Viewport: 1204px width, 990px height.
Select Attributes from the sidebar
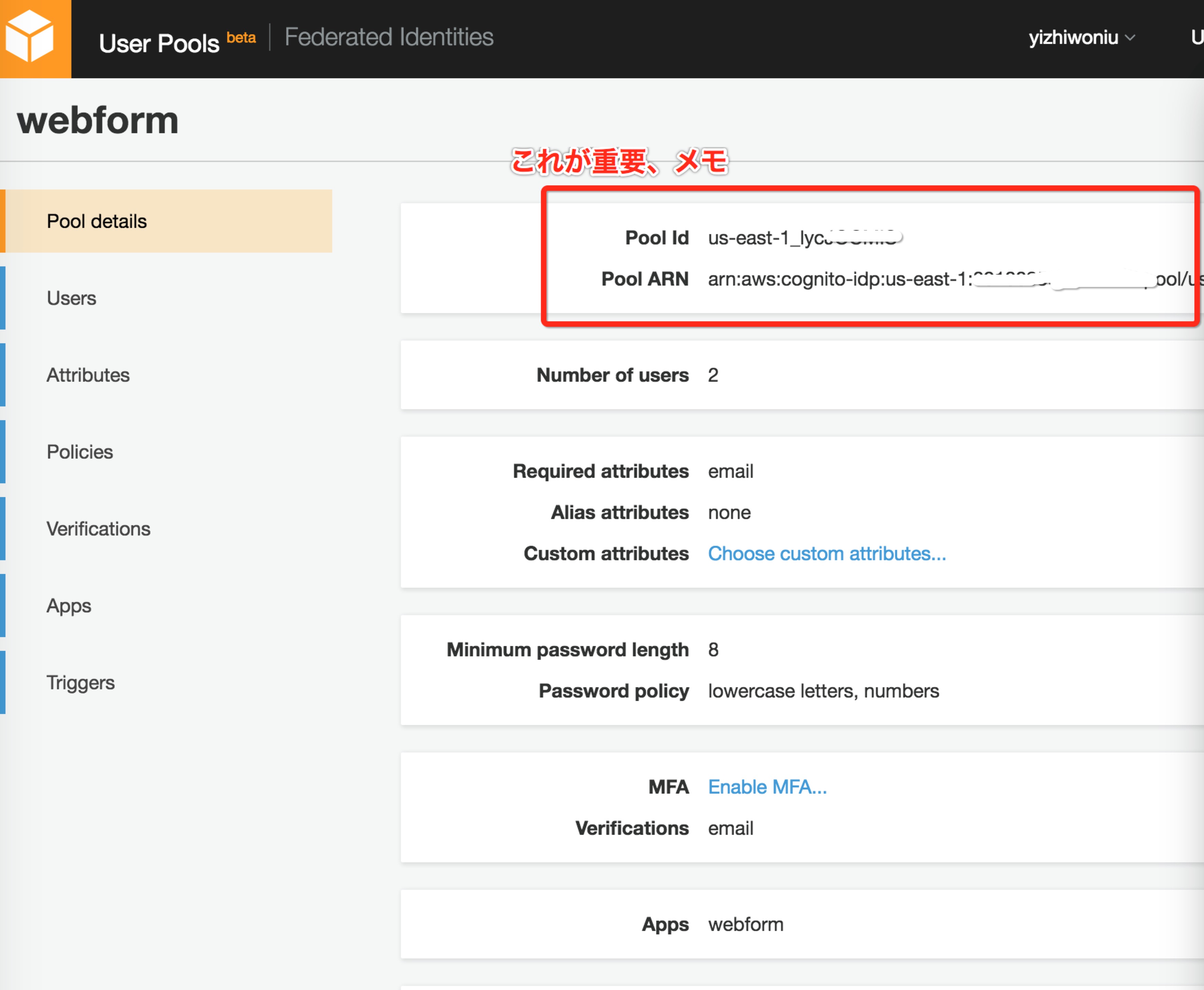[88, 375]
